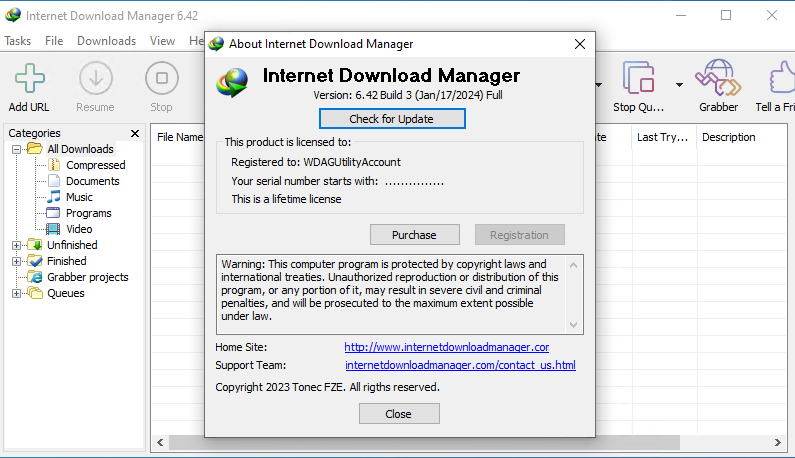Open the Tasks menu
Screen dimensions: 795x458
[x=18, y=41]
